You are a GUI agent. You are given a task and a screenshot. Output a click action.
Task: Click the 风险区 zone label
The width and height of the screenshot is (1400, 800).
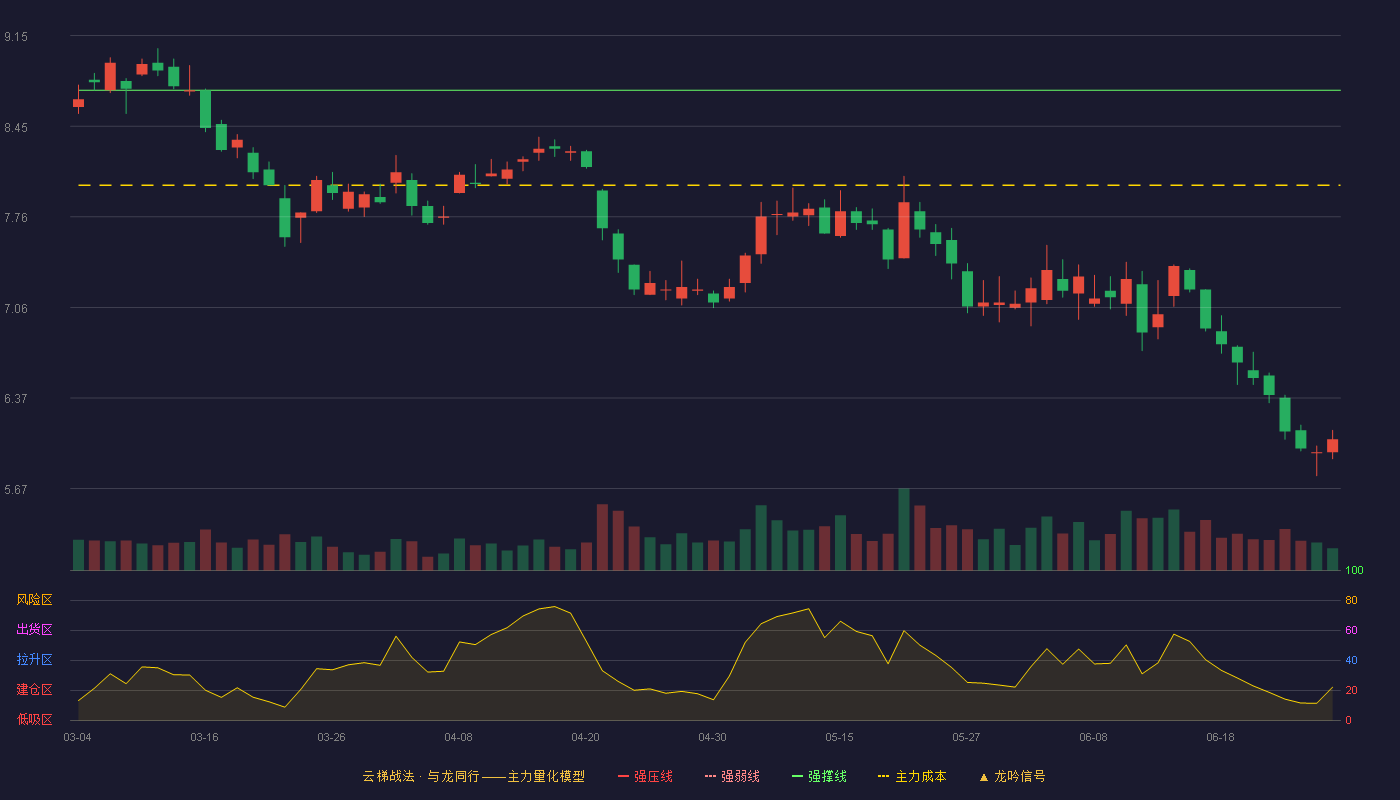click(34, 600)
